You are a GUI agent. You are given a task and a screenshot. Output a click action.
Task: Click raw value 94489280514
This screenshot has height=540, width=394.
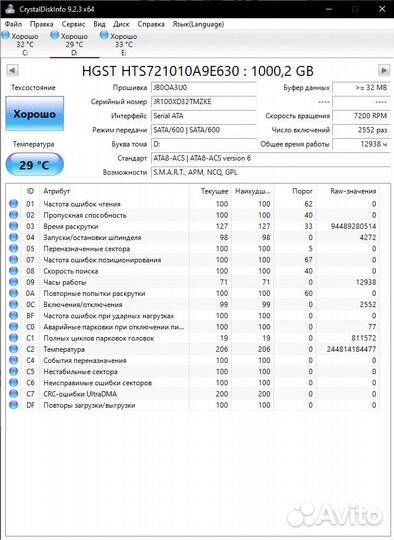(353, 226)
